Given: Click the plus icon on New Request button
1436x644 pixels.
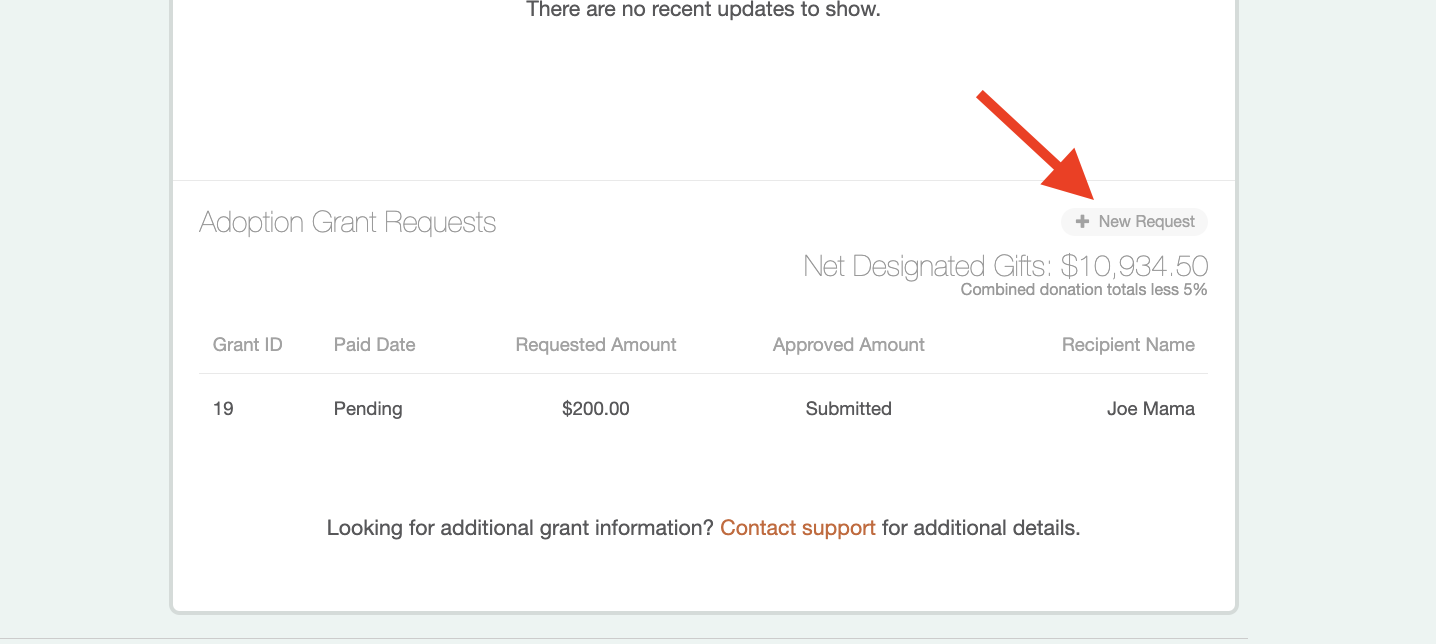Looking at the screenshot, I should click(1082, 221).
